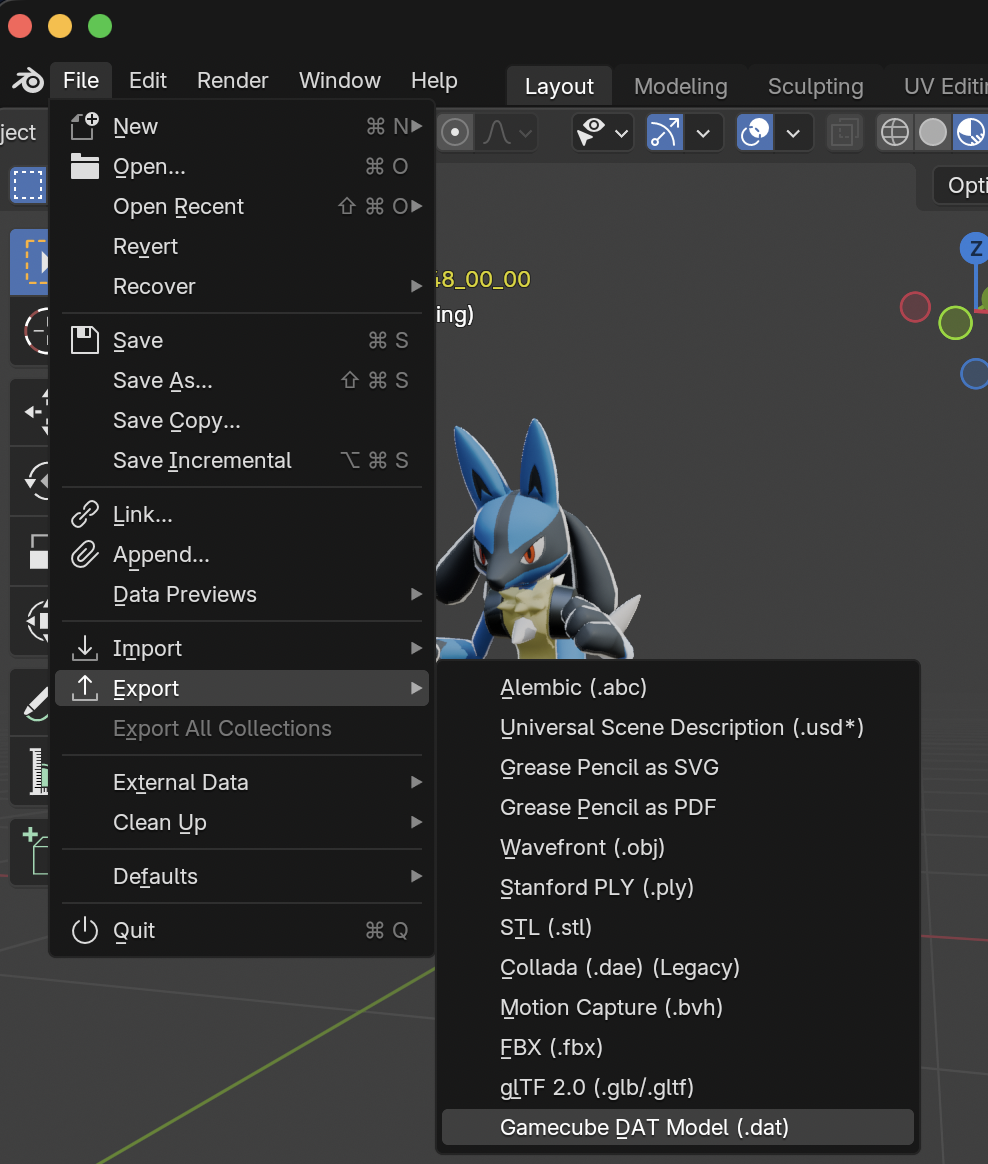988x1164 pixels.
Task: Click Append... in the File menu
Action: pos(242,555)
